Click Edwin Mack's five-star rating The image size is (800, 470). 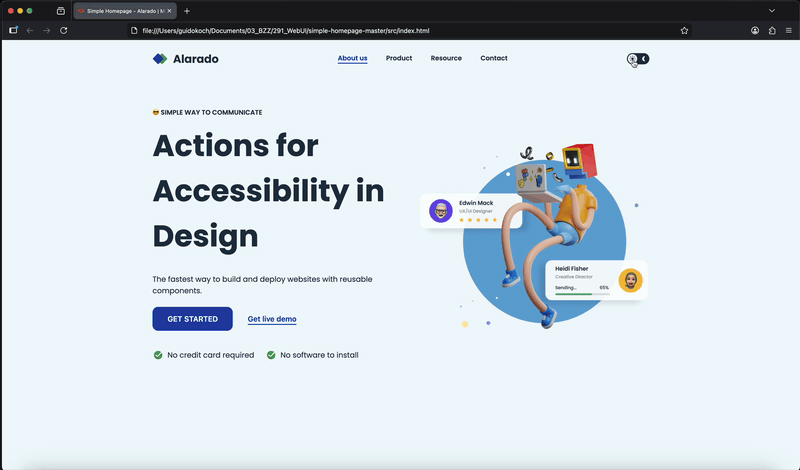pyautogui.click(x=478, y=220)
